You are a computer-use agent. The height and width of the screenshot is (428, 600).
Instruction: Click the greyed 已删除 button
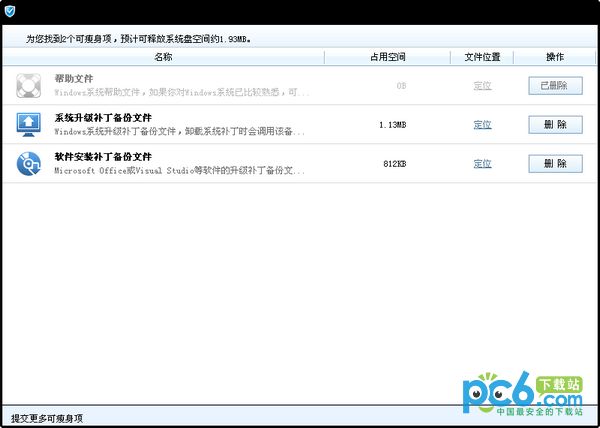(x=555, y=86)
